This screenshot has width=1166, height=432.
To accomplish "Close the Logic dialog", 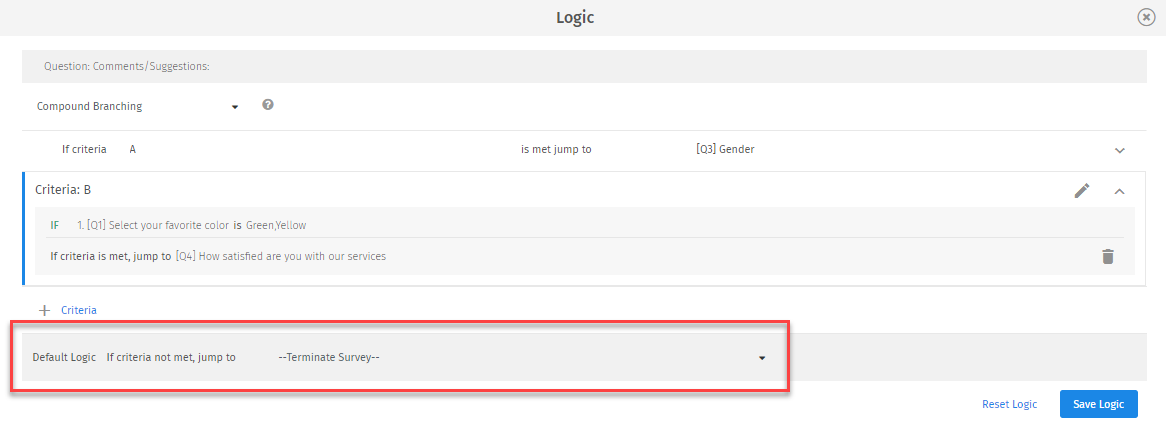I will [x=1146, y=17].
